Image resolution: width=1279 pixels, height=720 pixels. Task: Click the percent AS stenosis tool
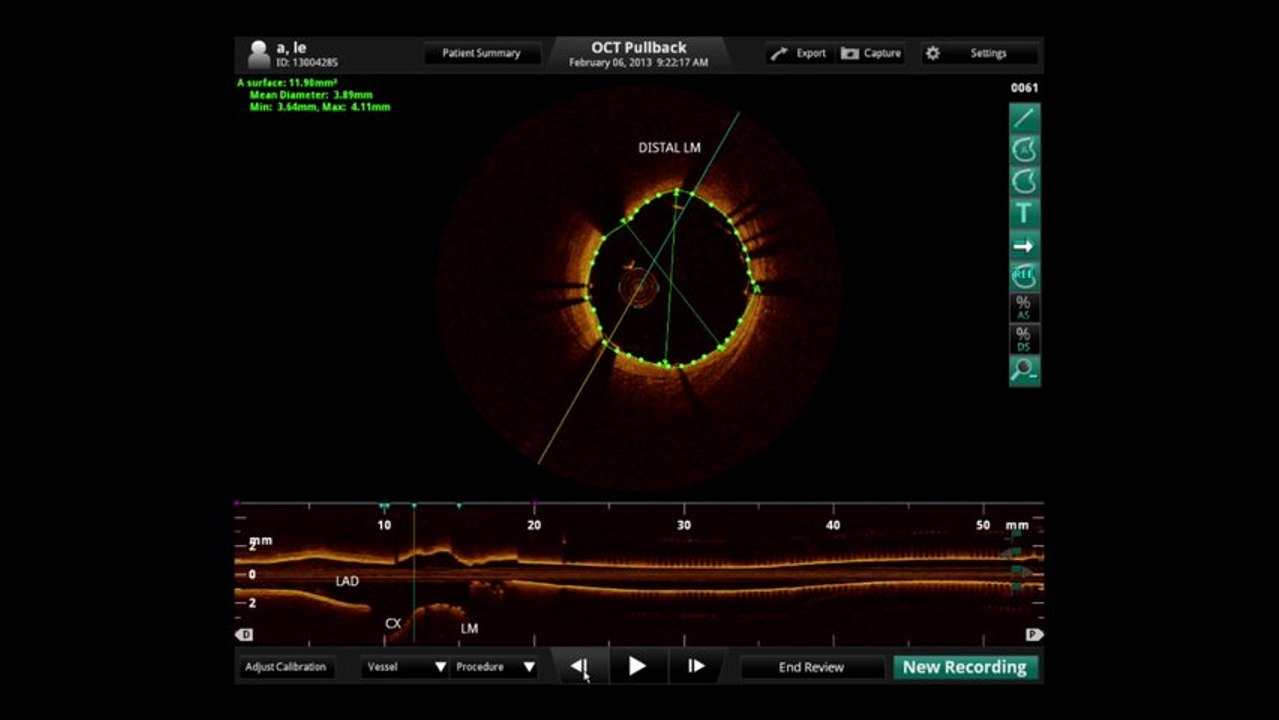pyautogui.click(x=1024, y=308)
